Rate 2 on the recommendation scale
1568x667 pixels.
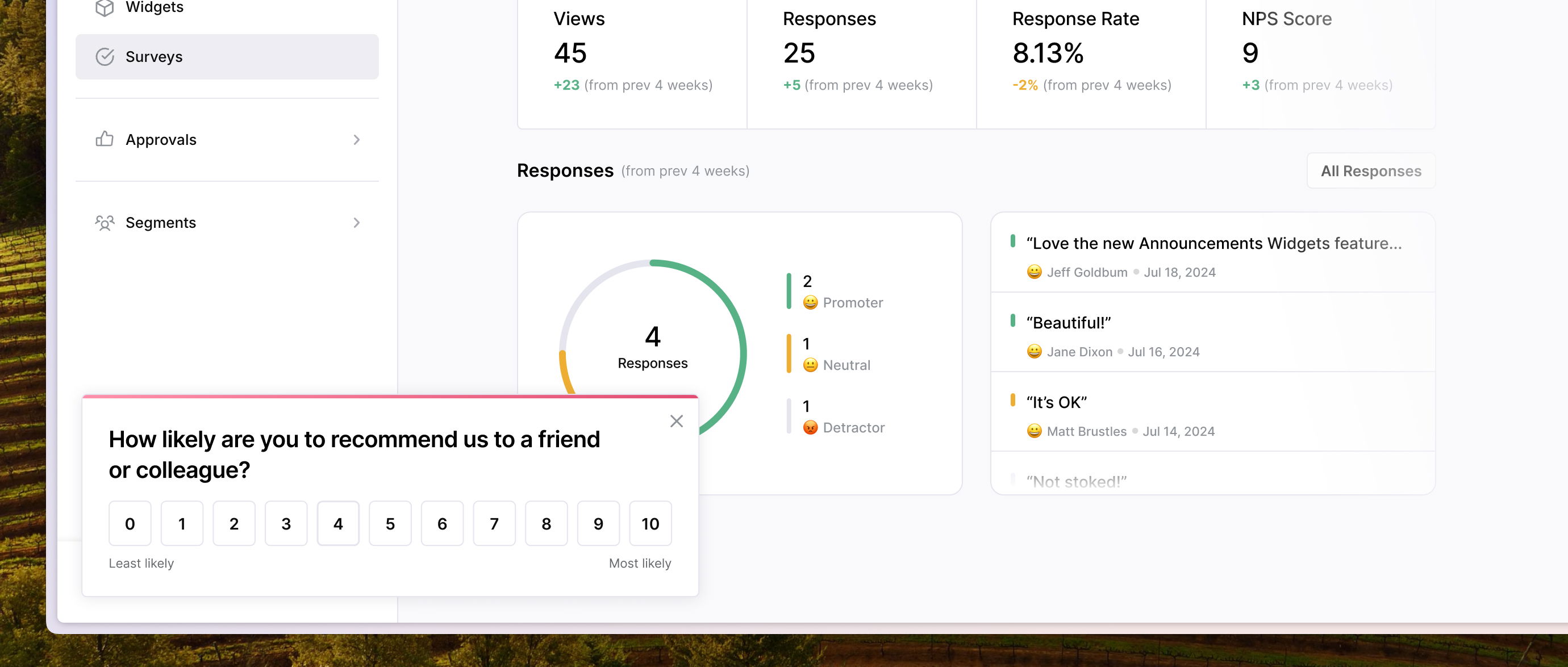pyautogui.click(x=233, y=524)
